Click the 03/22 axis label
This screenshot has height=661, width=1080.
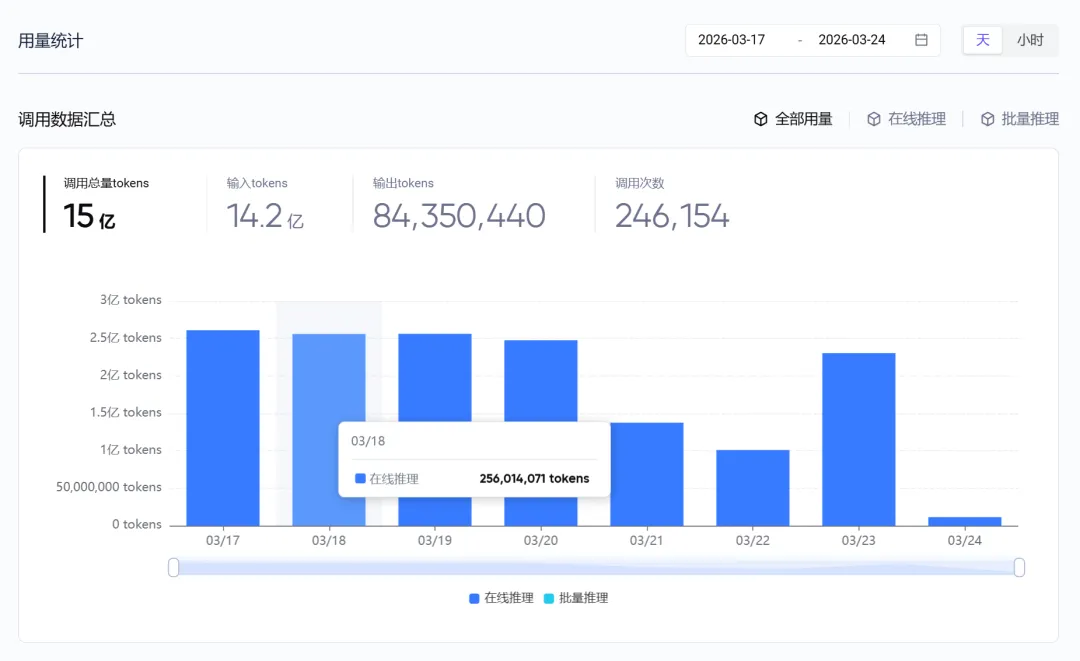(x=753, y=541)
